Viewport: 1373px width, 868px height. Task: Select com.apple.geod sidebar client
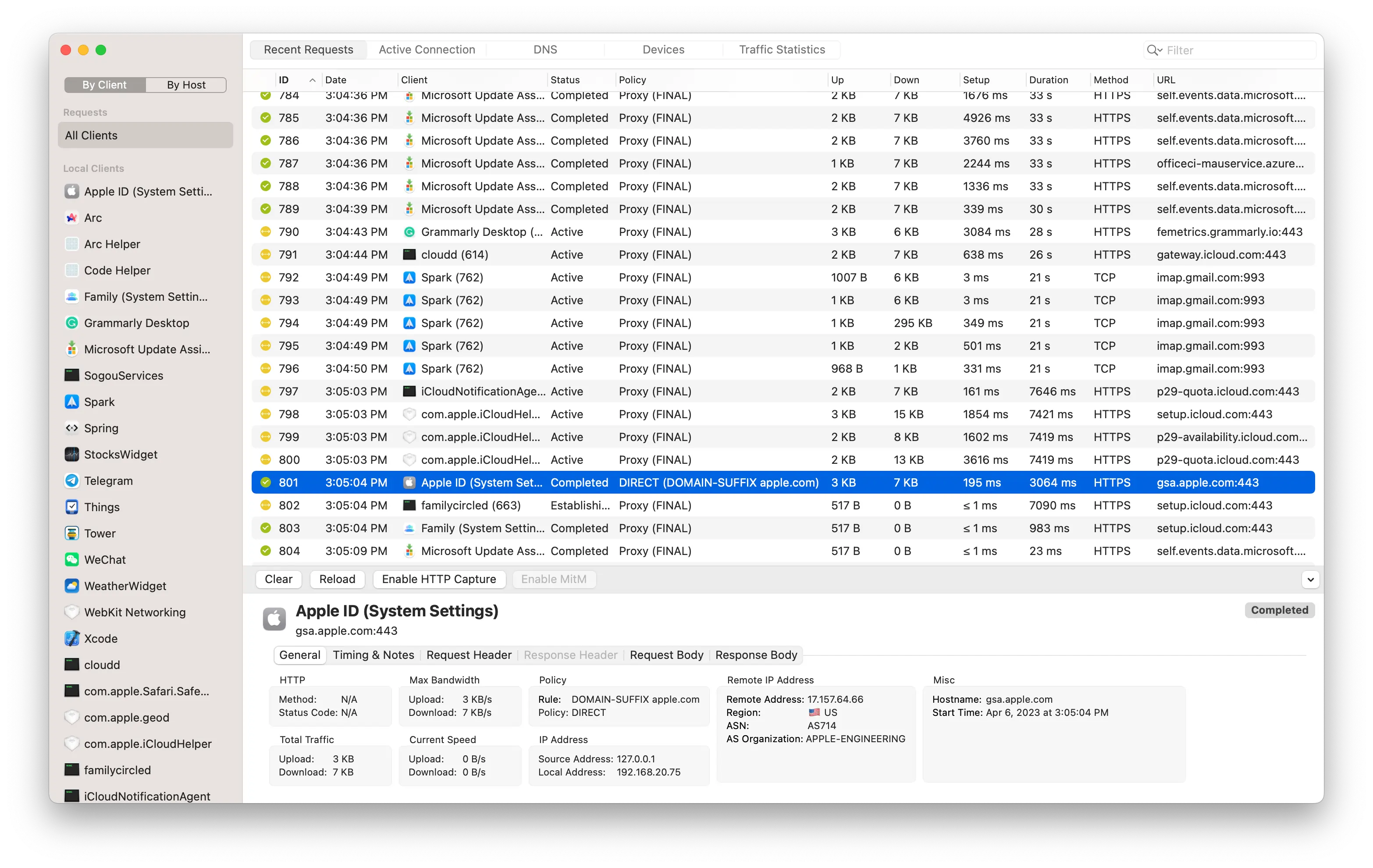127,717
